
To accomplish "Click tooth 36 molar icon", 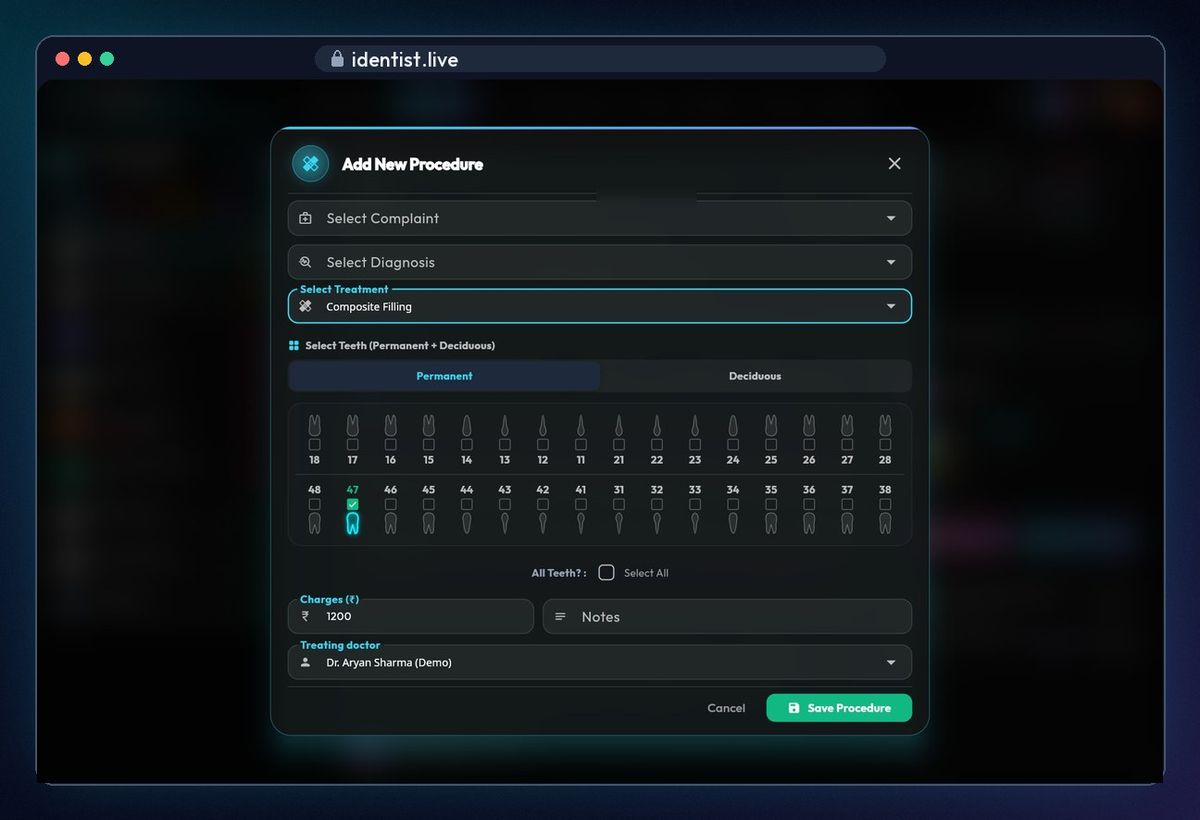I will 809,523.
